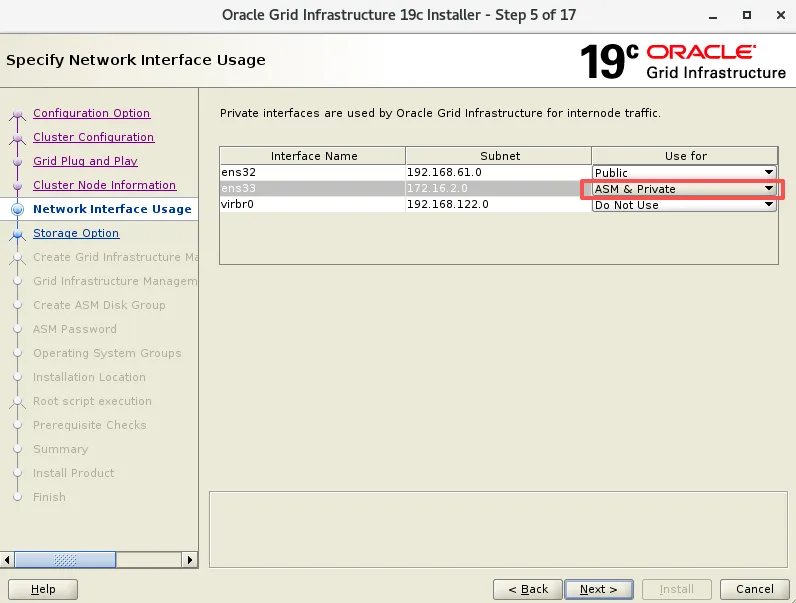
Task: Click the Help button
Action: [43, 589]
